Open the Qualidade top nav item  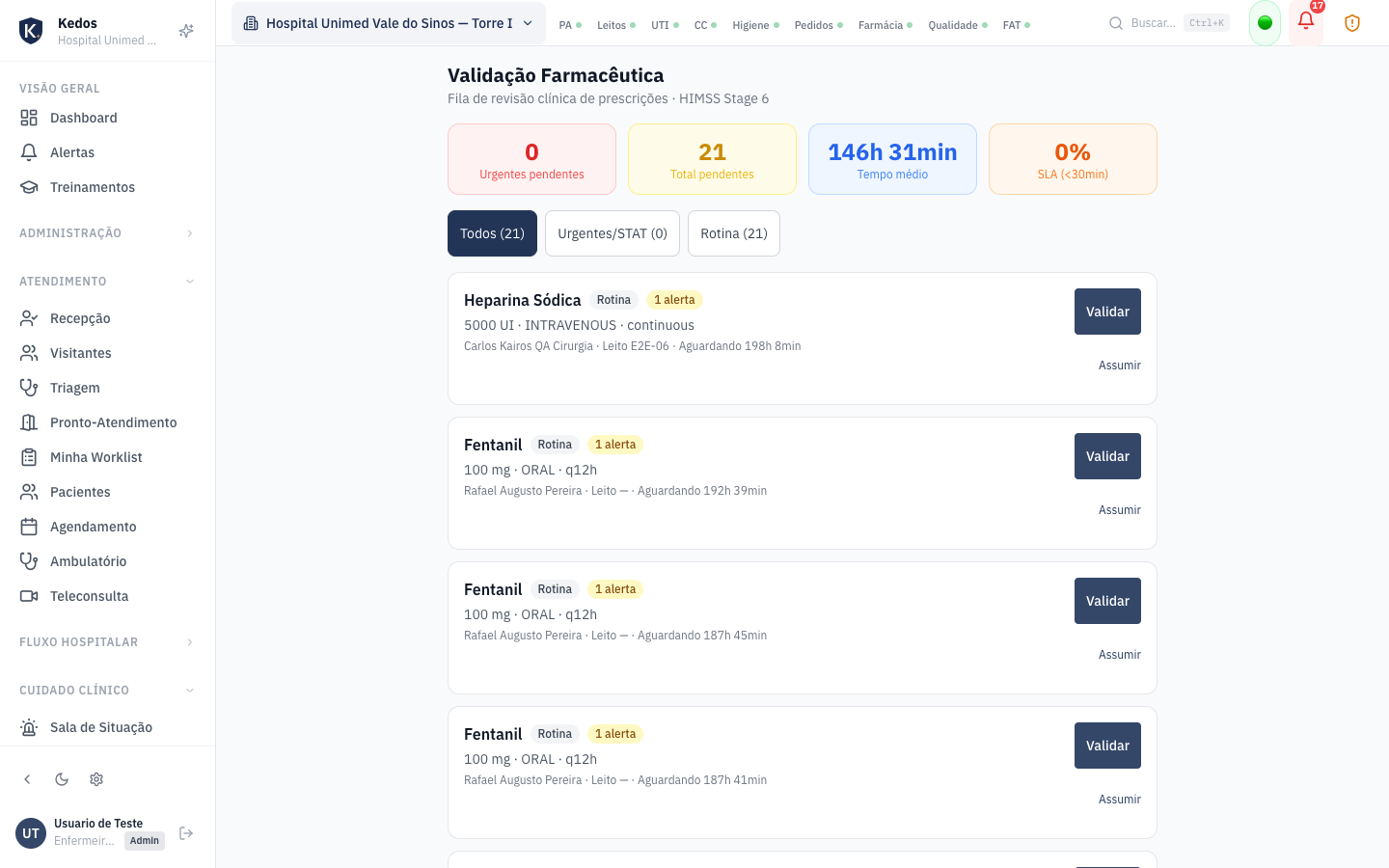(x=958, y=25)
